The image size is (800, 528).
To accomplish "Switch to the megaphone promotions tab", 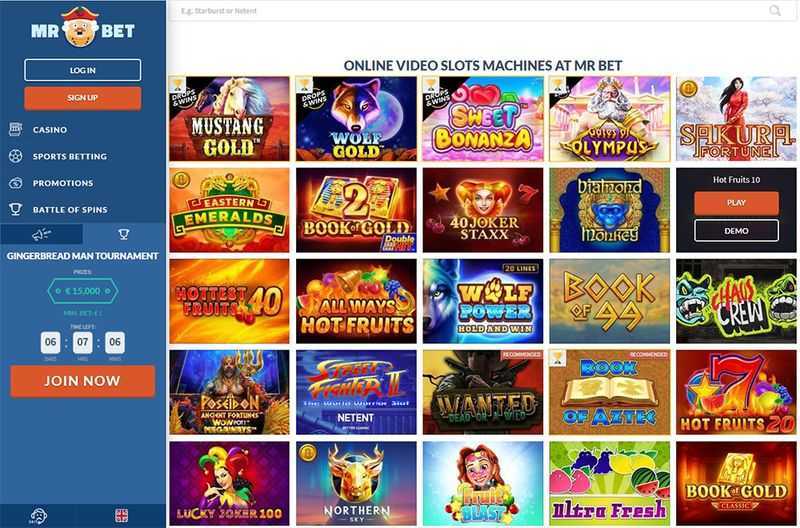I will (41, 234).
